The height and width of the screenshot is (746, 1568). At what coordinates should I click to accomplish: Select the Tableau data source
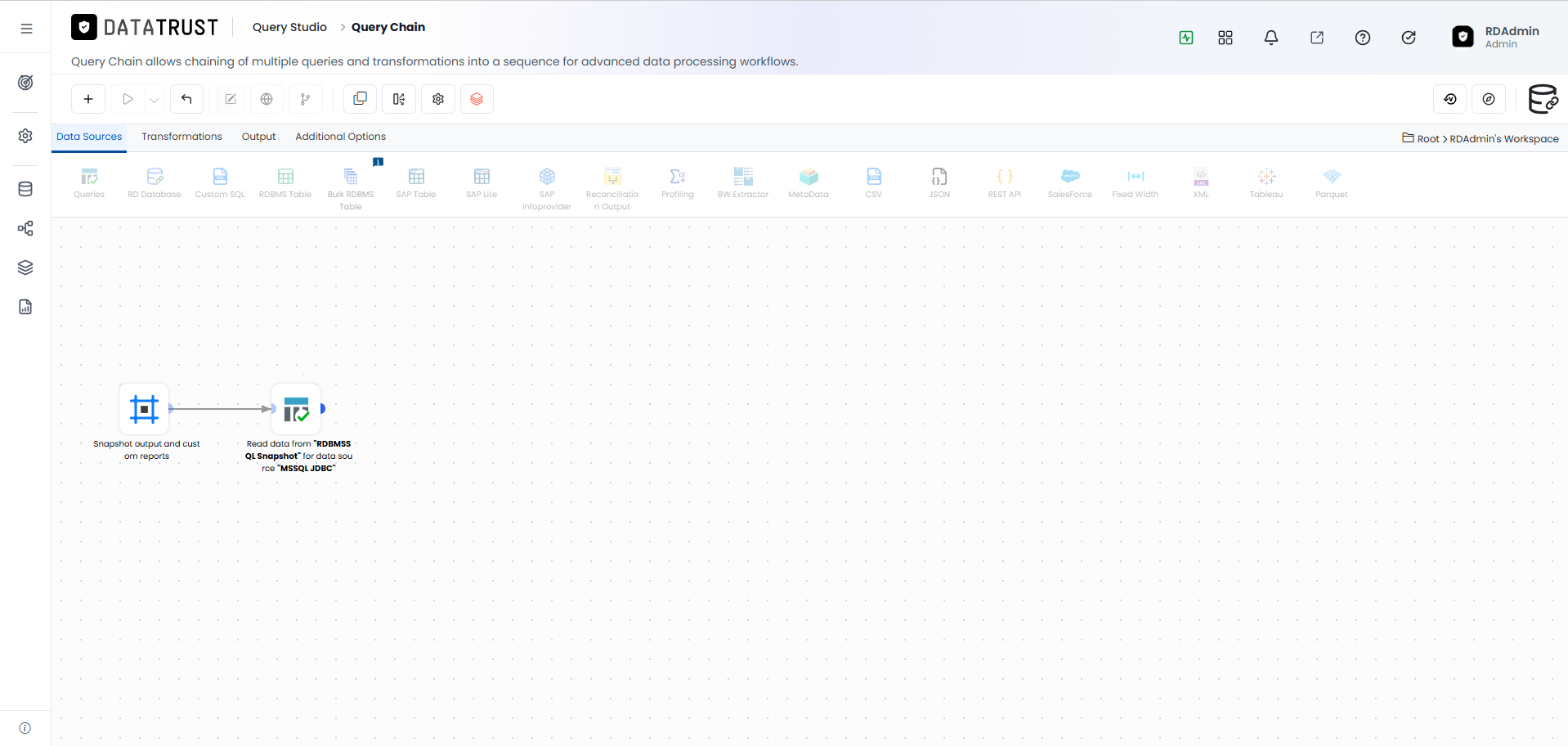pos(1266,183)
